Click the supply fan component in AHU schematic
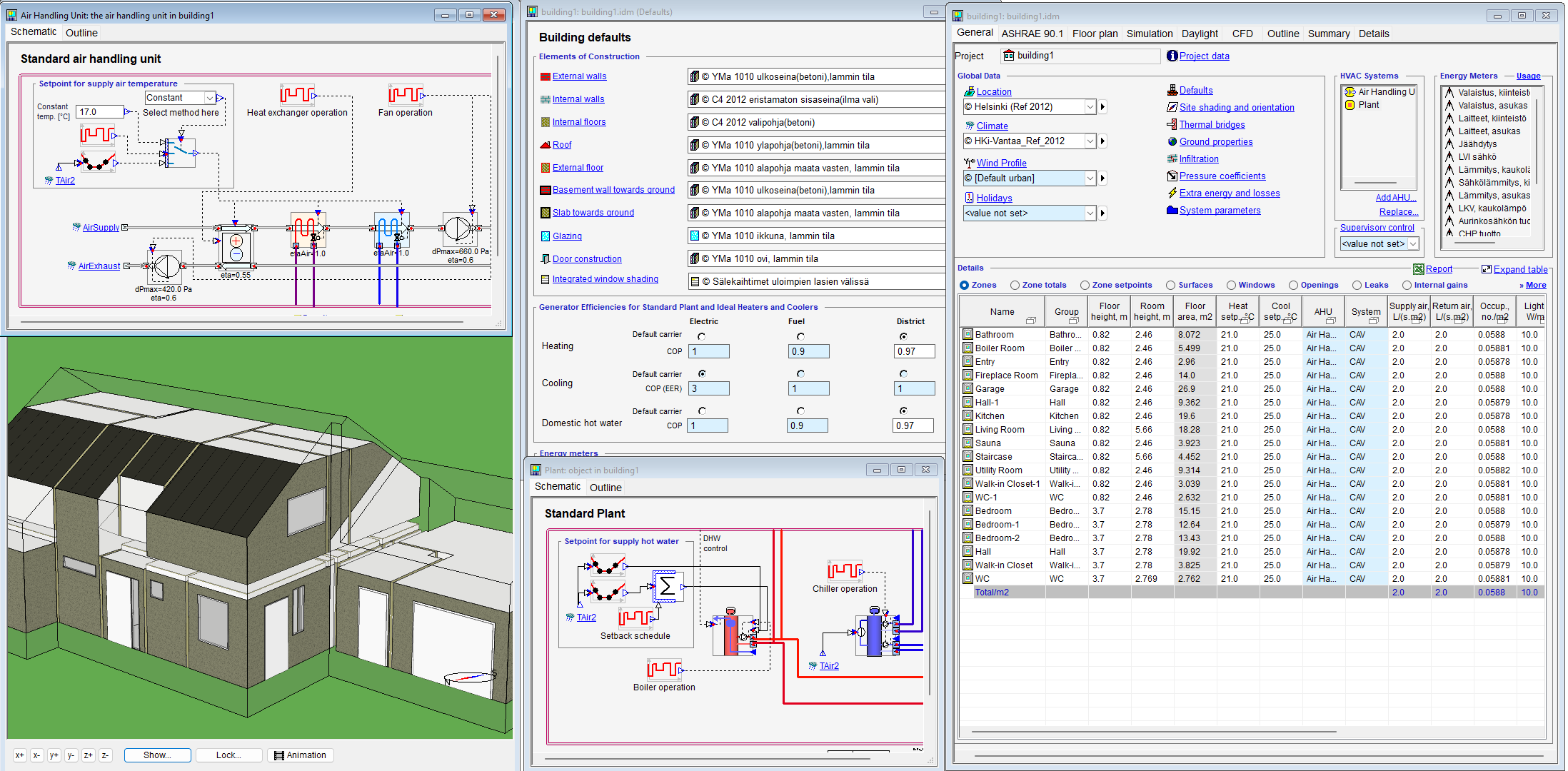 (456, 228)
